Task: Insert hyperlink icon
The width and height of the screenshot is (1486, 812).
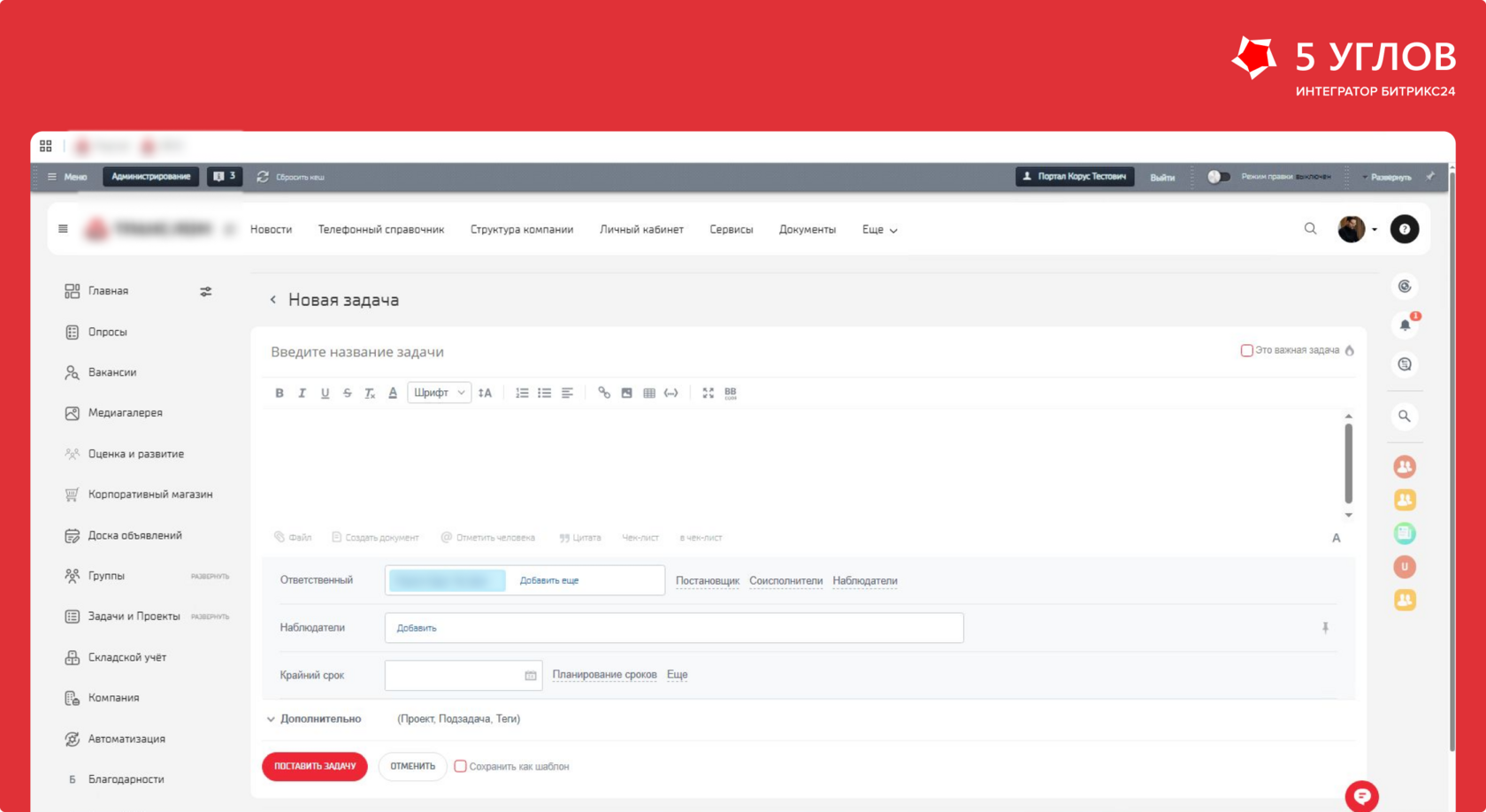Action: pyautogui.click(x=604, y=393)
